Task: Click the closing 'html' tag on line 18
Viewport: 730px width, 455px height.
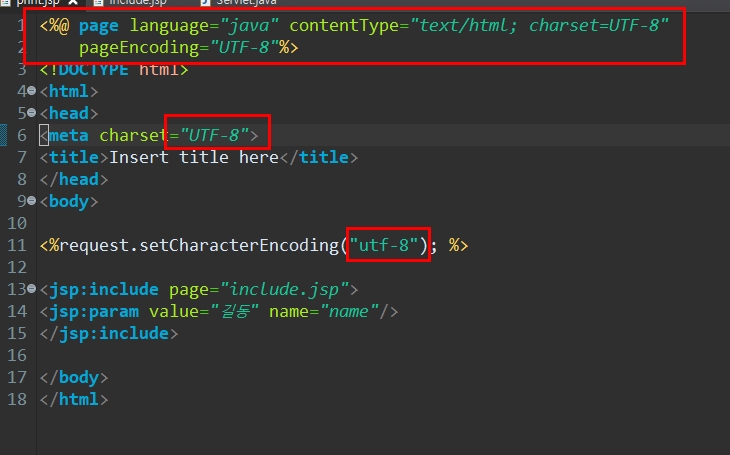Action: coord(74,399)
